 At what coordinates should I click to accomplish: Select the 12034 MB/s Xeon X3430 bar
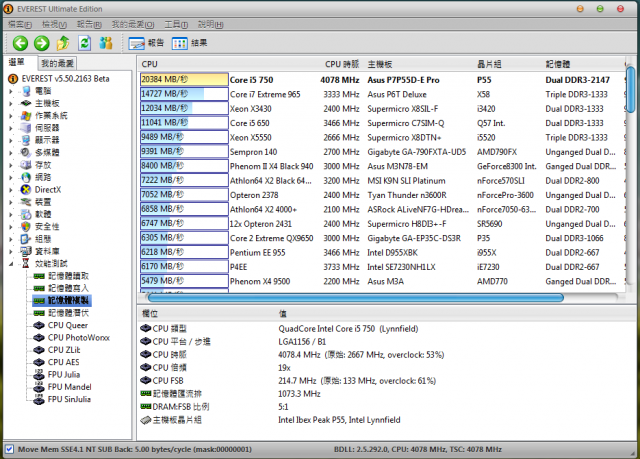(x=184, y=109)
